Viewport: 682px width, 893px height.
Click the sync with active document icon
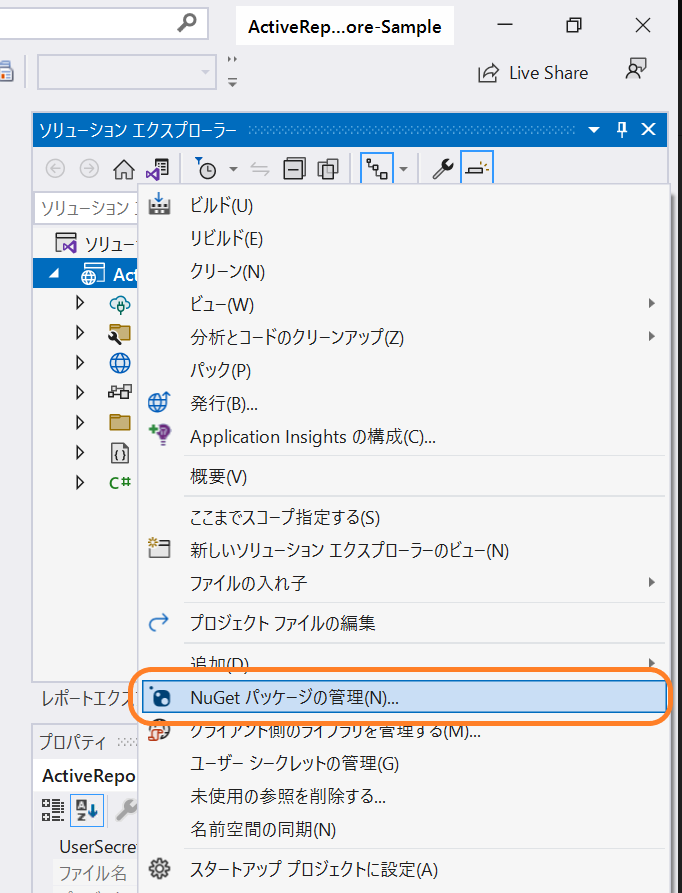[x=260, y=169]
